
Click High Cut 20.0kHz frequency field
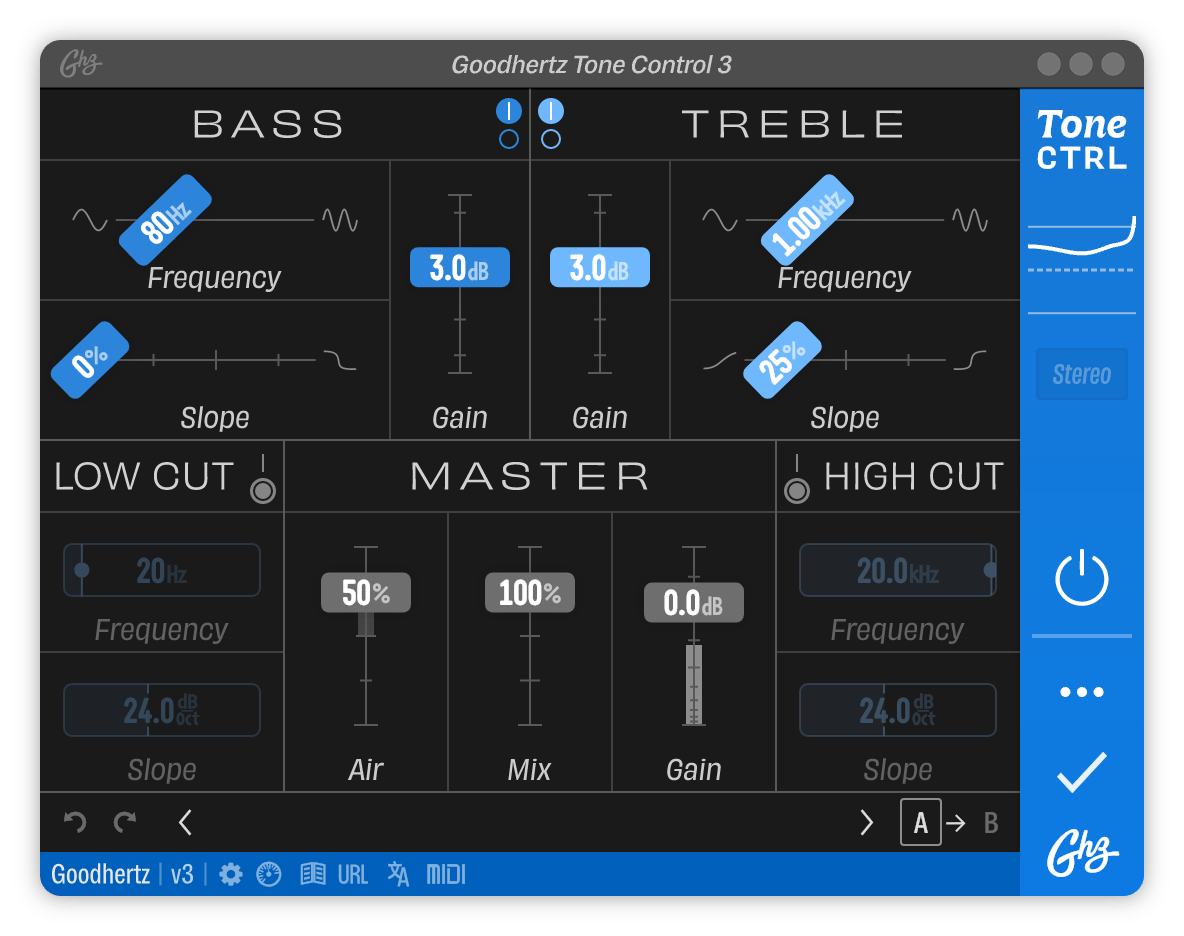pyautogui.click(x=898, y=570)
